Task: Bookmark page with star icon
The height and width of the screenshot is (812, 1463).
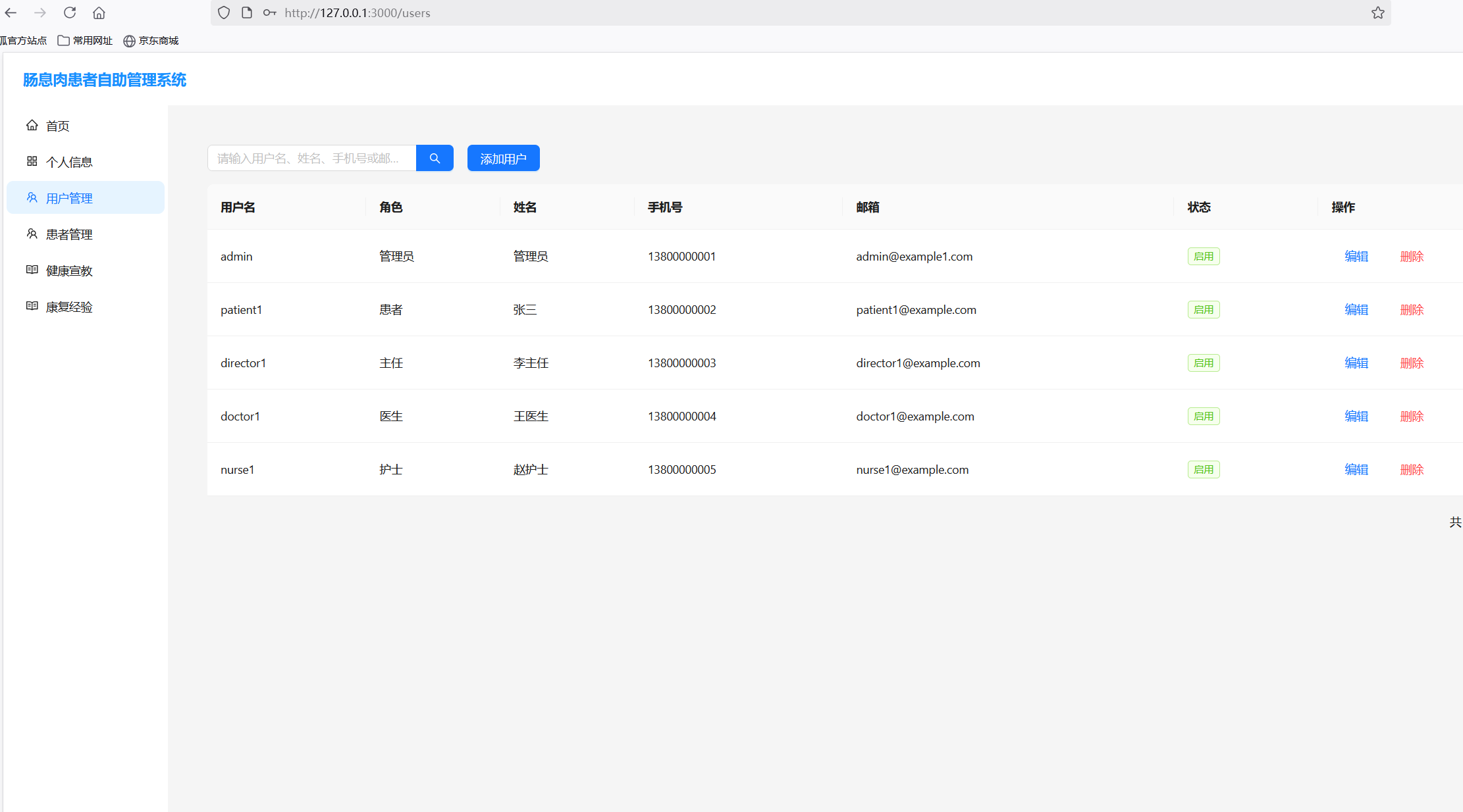Action: (x=1377, y=13)
